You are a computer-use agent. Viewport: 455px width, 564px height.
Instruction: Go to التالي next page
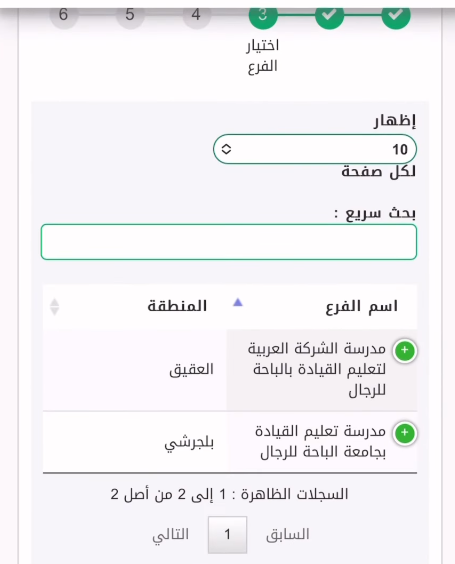[170, 535]
